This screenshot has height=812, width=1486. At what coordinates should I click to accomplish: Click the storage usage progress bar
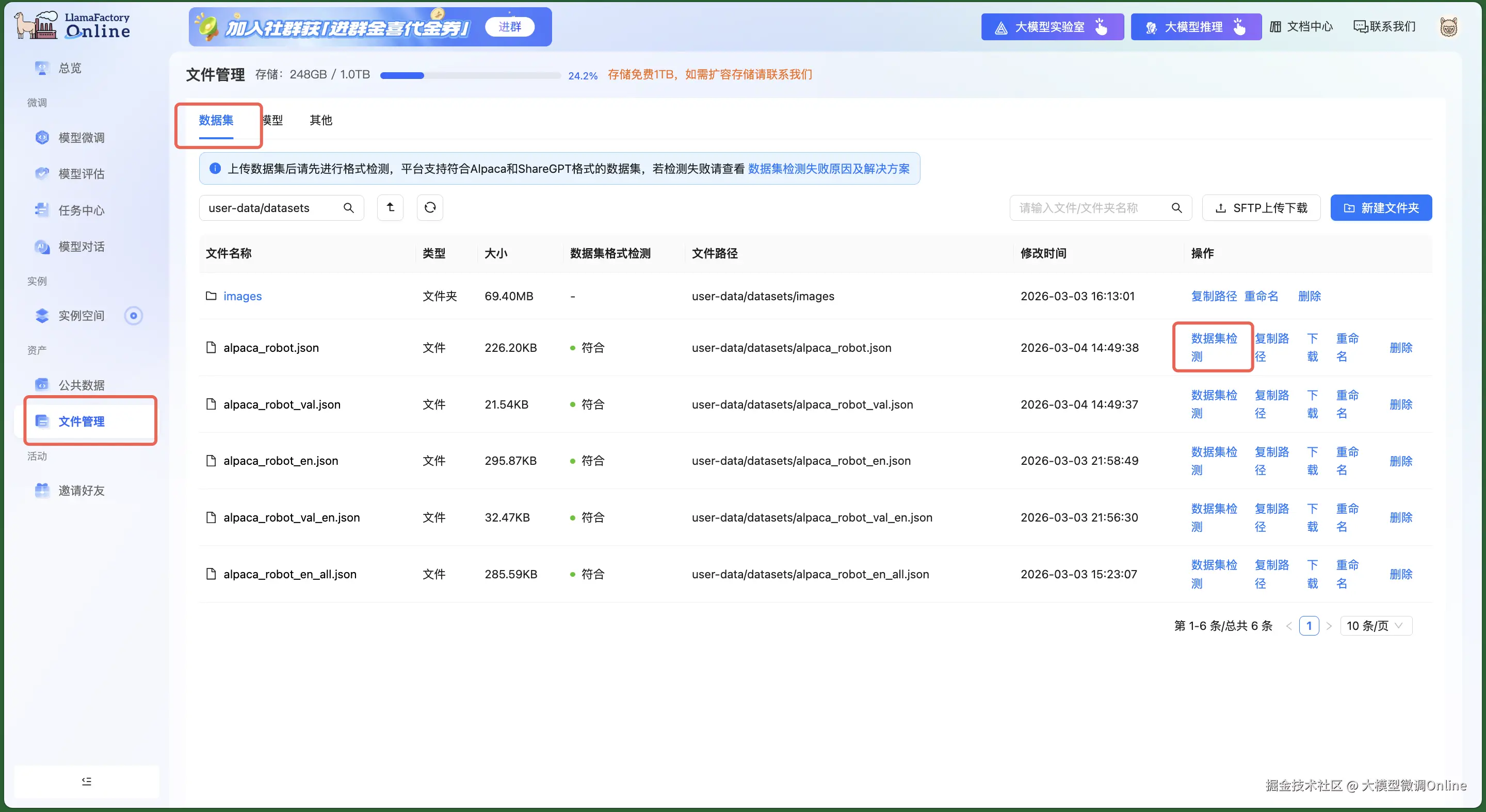470,75
